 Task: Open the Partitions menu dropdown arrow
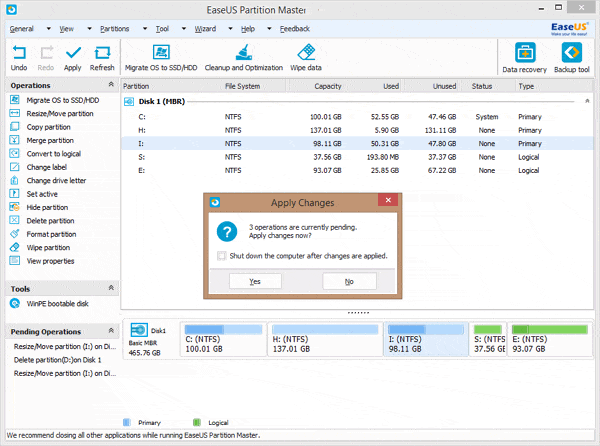145,29
